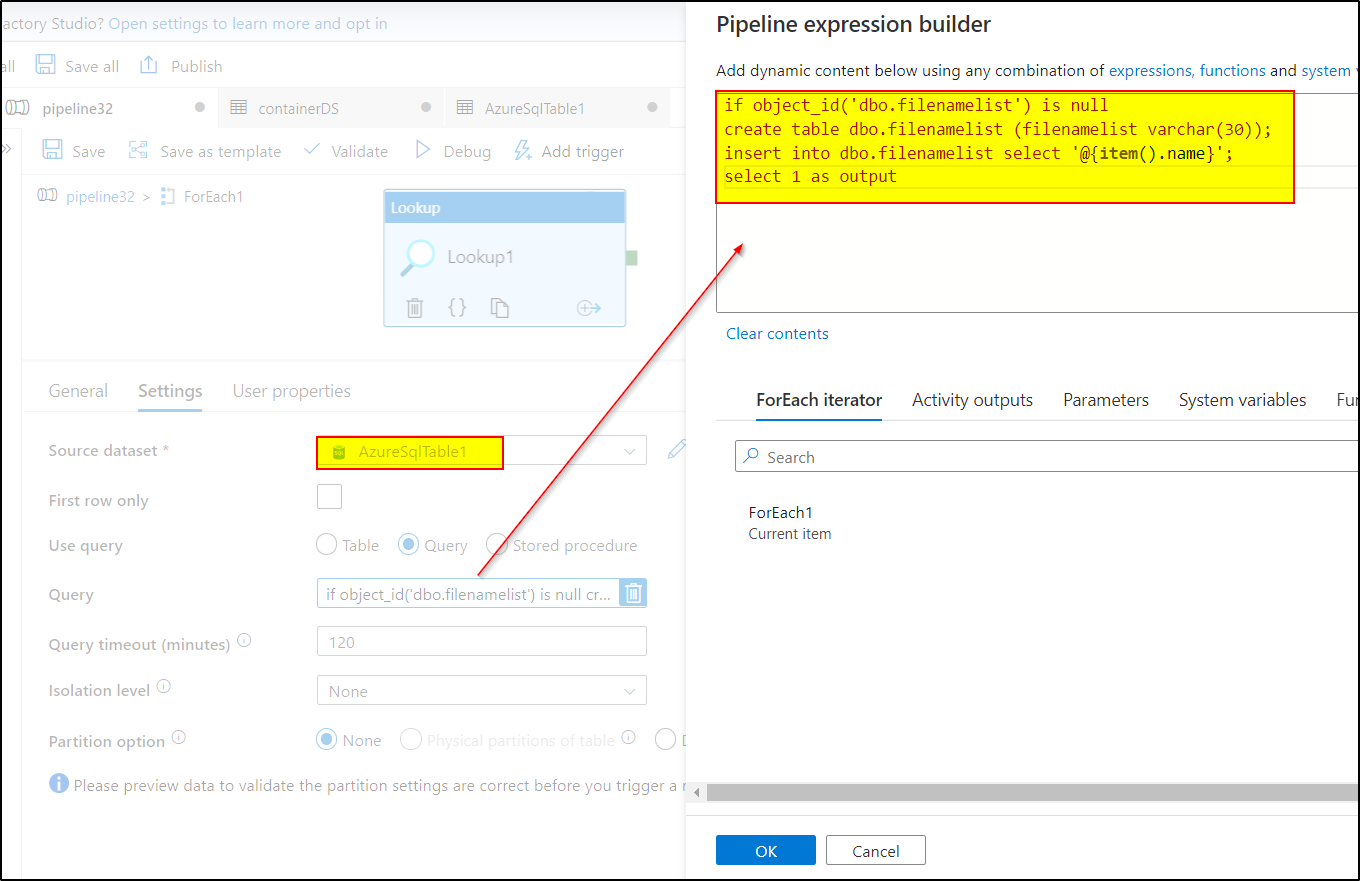
Task: Click the containerDS dataset table icon
Action: tap(238, 108)
